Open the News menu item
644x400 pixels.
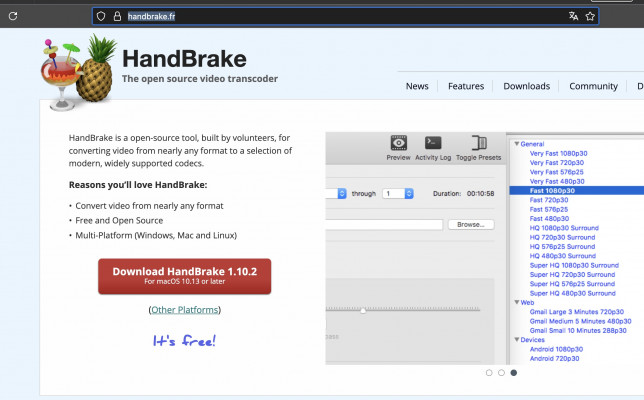tap(417, 86)
